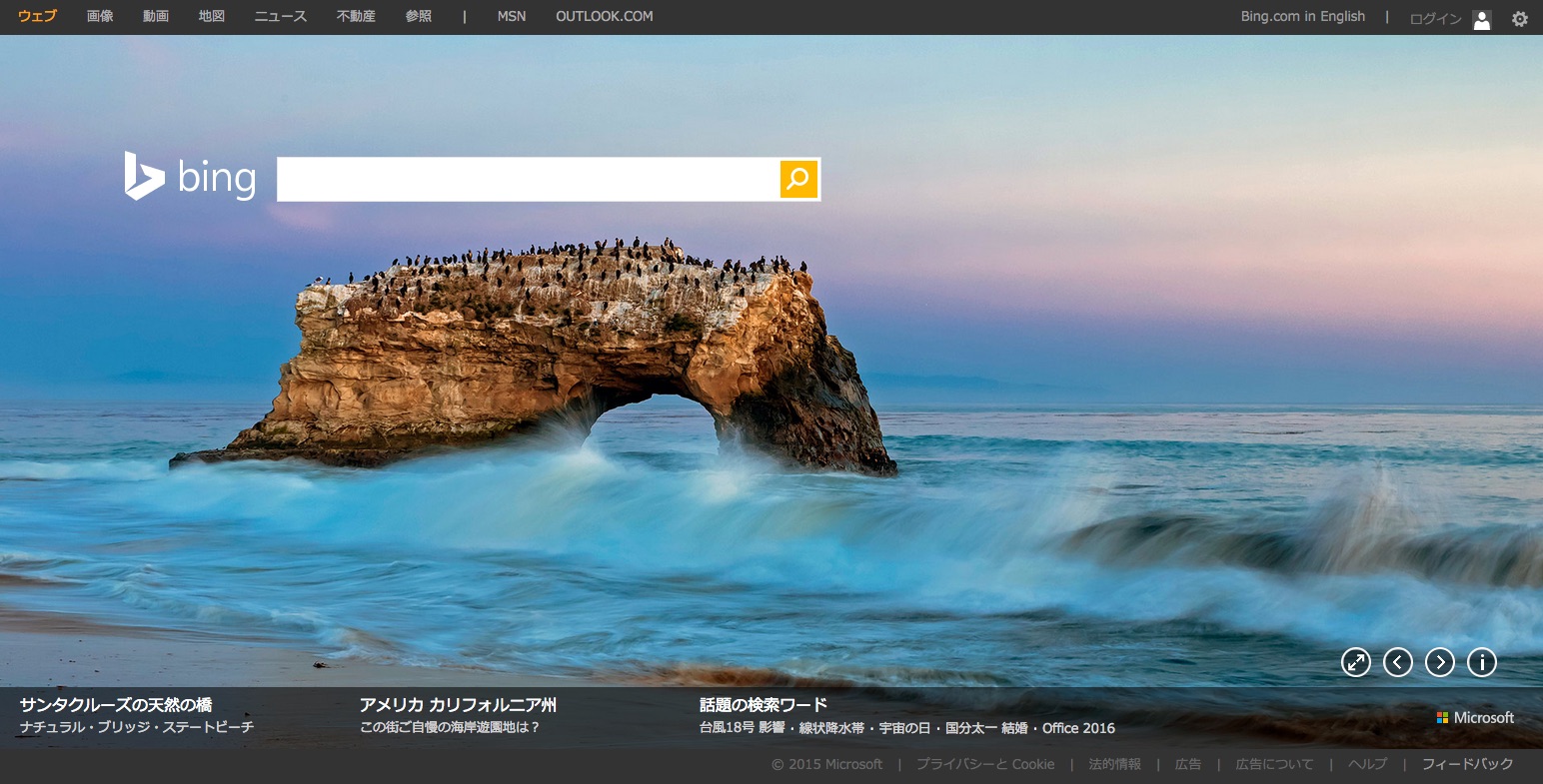
Task: Open the OUTLOOK.COM link
Action: [604, 16]
